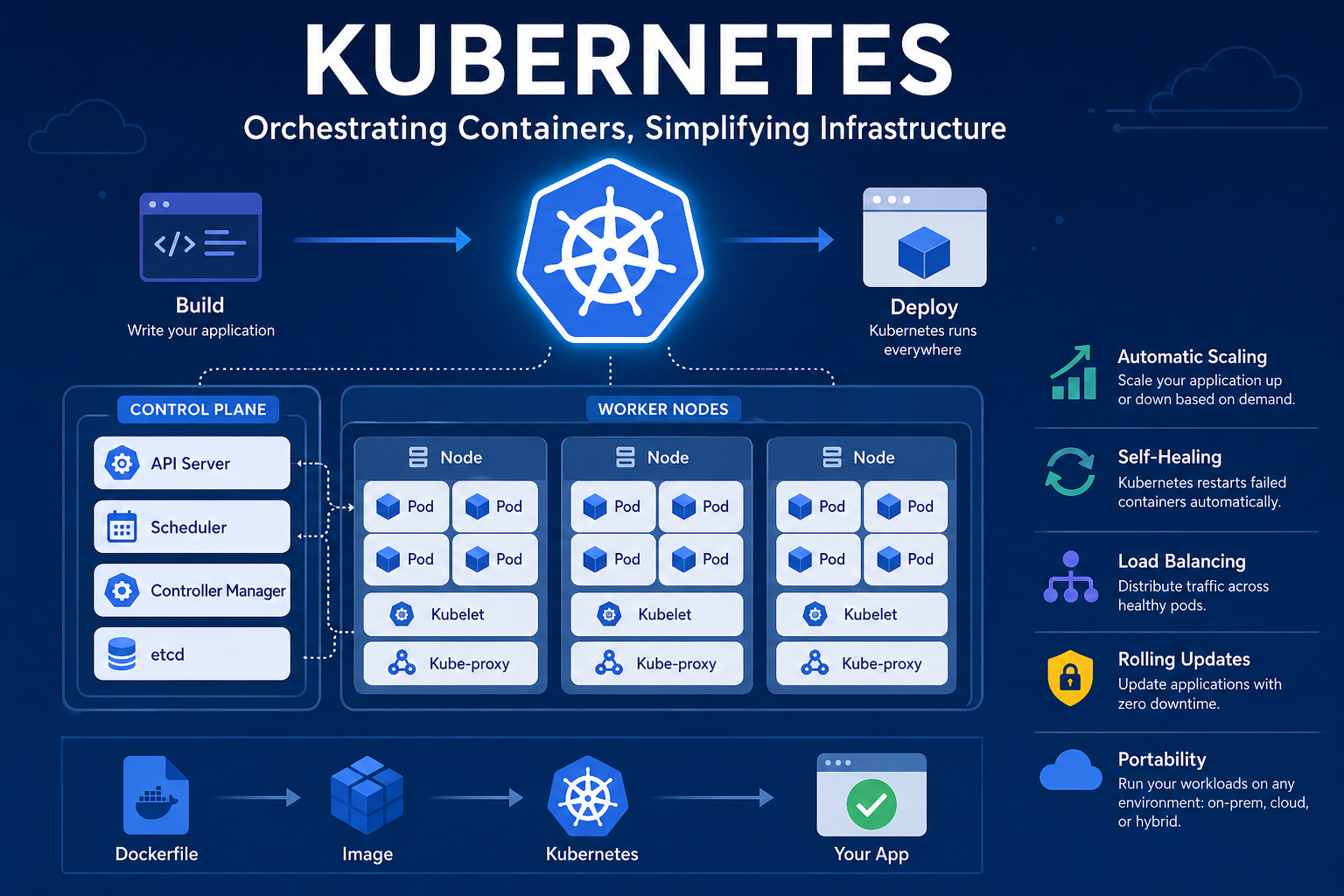The image size is (1344, 896).
Task: Click the 'Deploy' heading
Action: [924, 308]
